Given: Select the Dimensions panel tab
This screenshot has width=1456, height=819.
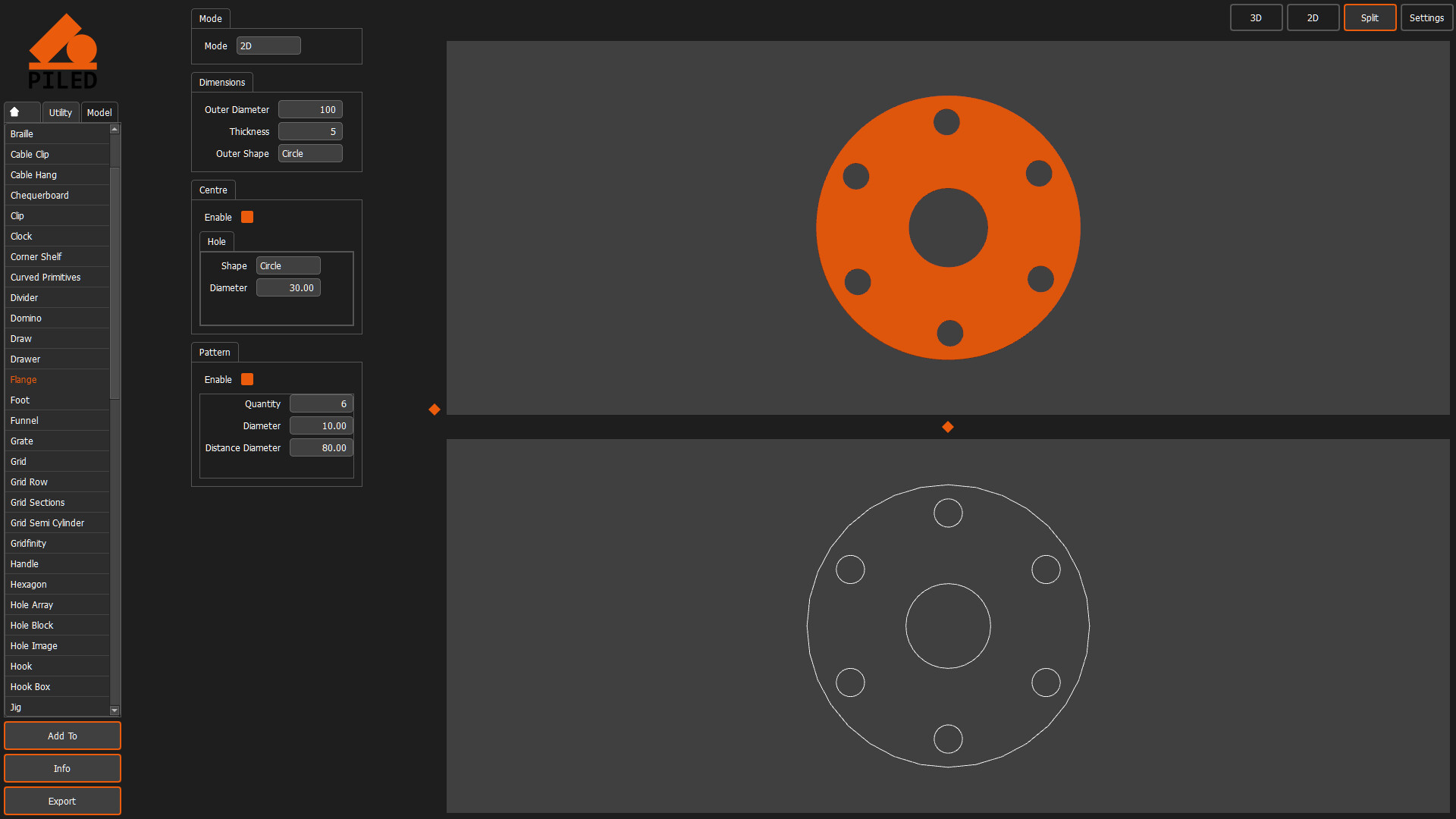Looking at the screenshot, I should pyautogui.click(x=222, y=82).
